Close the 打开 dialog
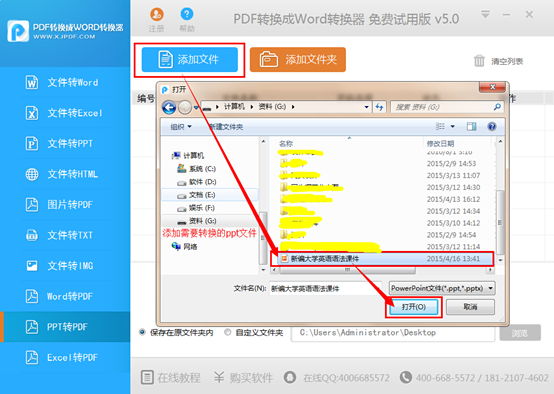Image resolution: width=554 pixels, height=394 pixels. 492,87
